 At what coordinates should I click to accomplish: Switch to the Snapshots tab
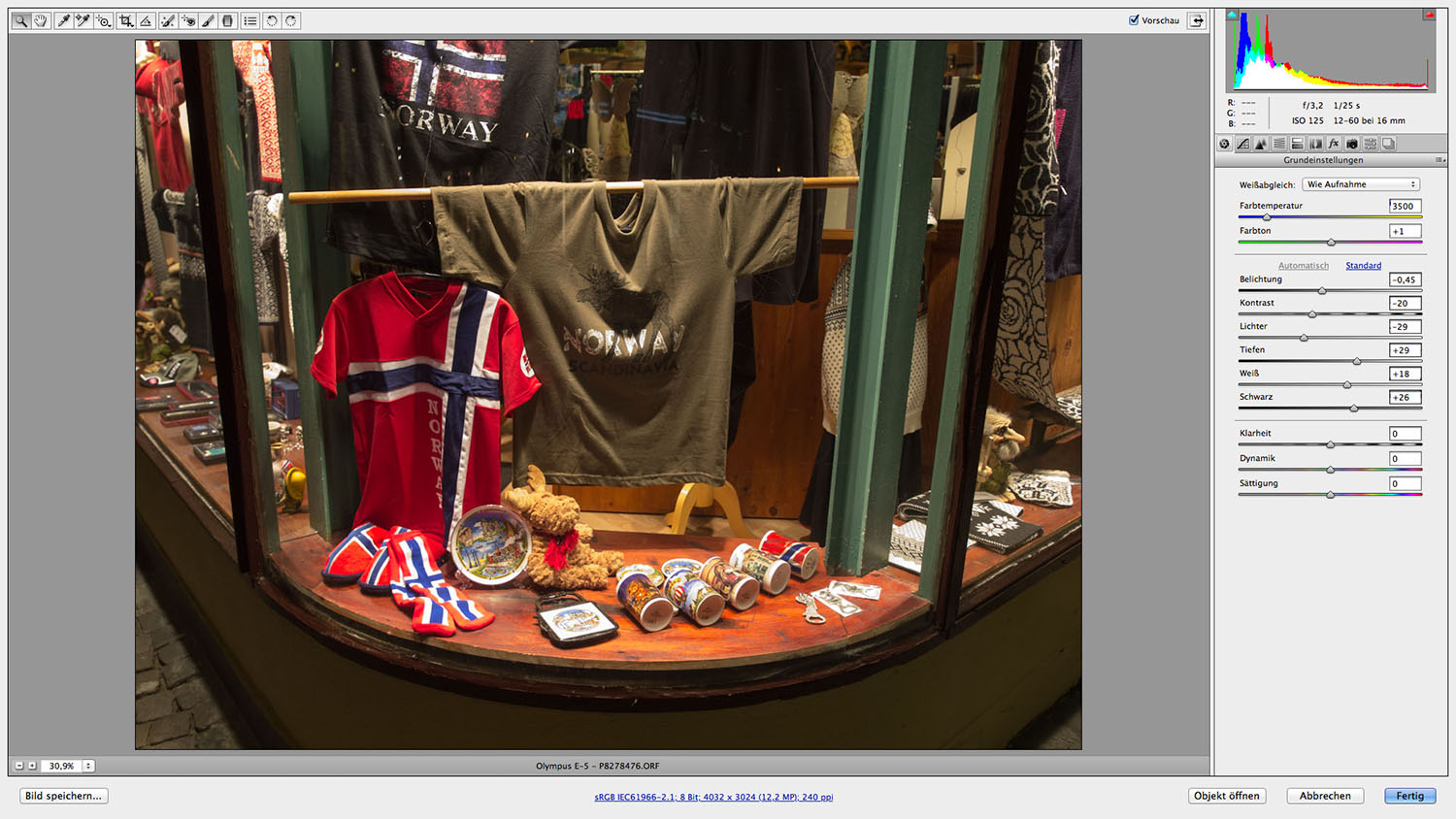(x=1389, y=144)
